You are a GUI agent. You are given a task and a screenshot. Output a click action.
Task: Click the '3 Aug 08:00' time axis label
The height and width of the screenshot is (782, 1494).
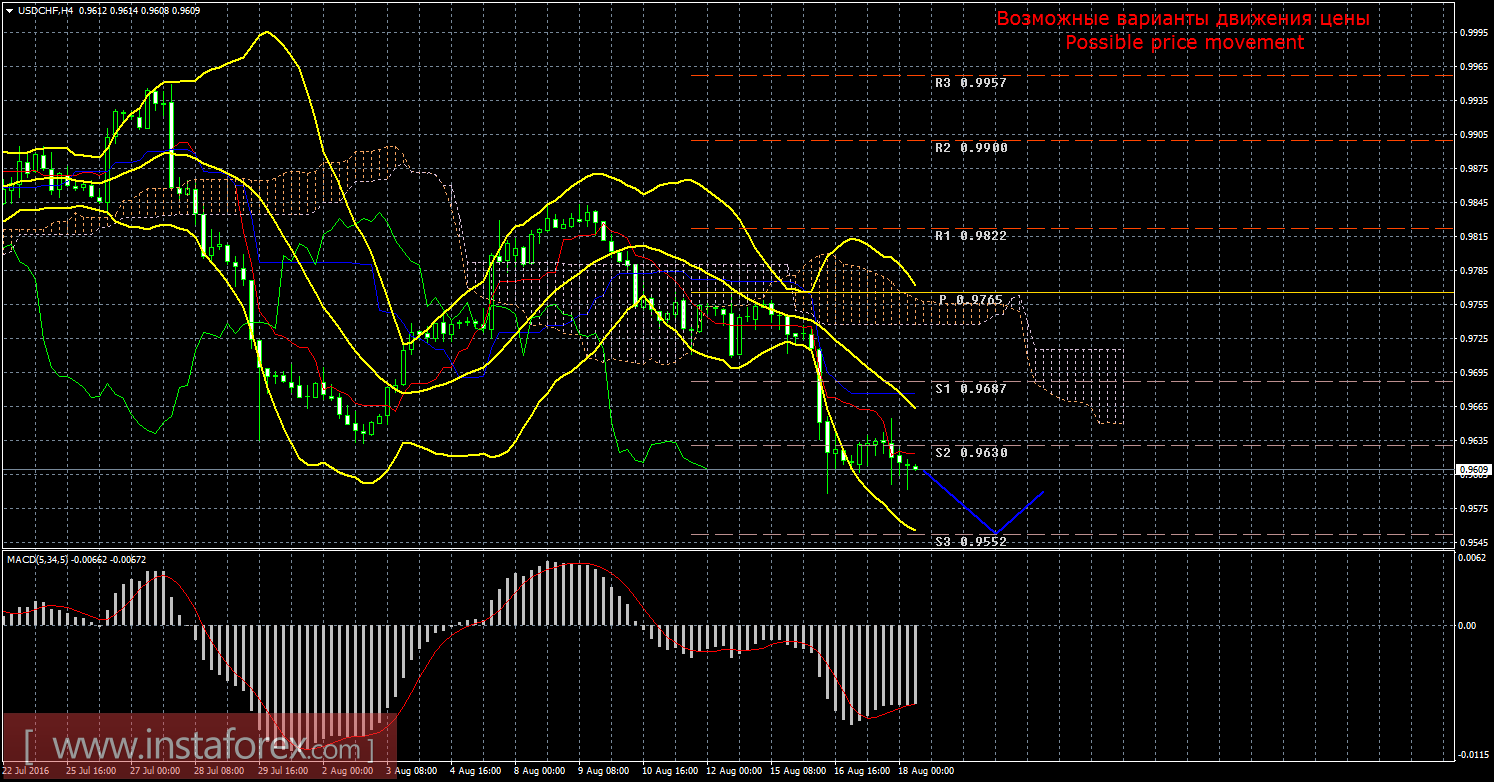point(414,771)
